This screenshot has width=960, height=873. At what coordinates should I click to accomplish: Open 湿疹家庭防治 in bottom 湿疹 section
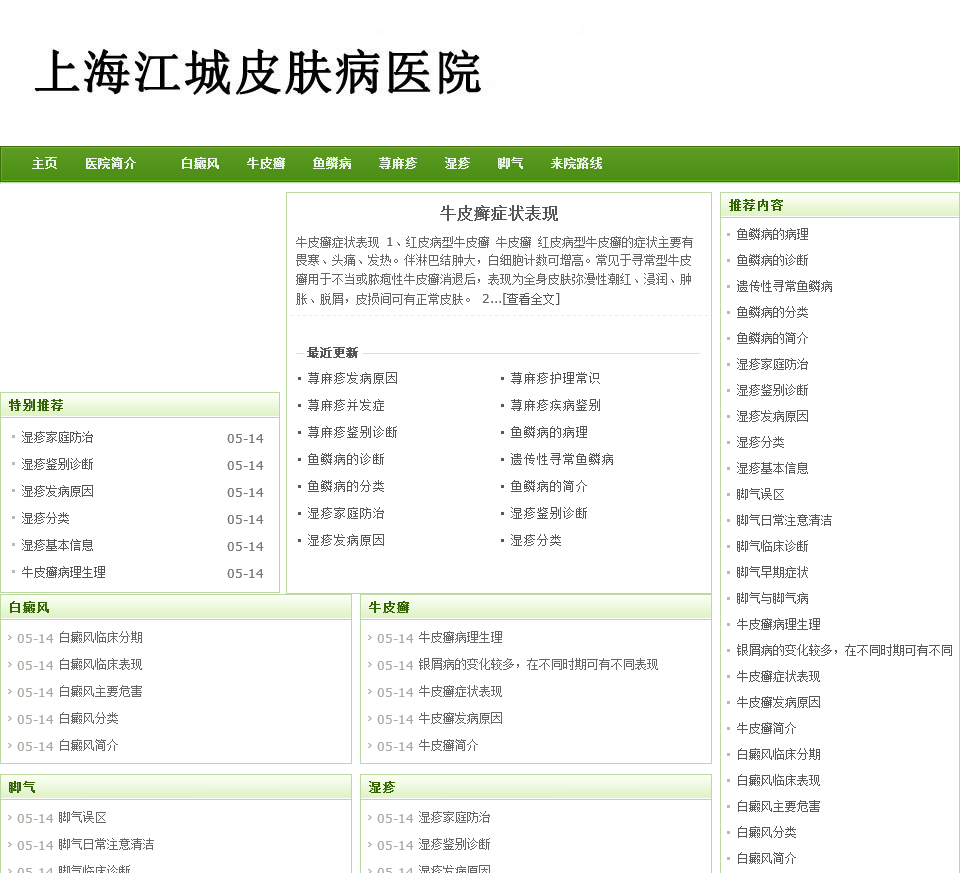point(454,817)
